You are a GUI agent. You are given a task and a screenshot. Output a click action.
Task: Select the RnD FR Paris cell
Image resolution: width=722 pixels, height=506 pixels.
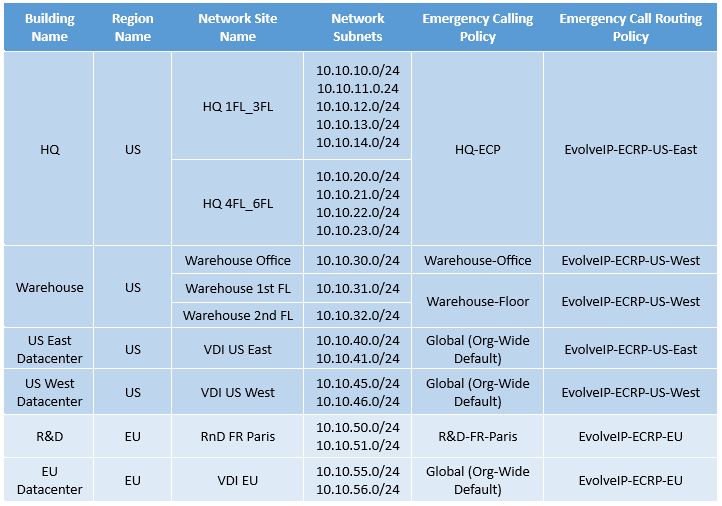point(238,436)
